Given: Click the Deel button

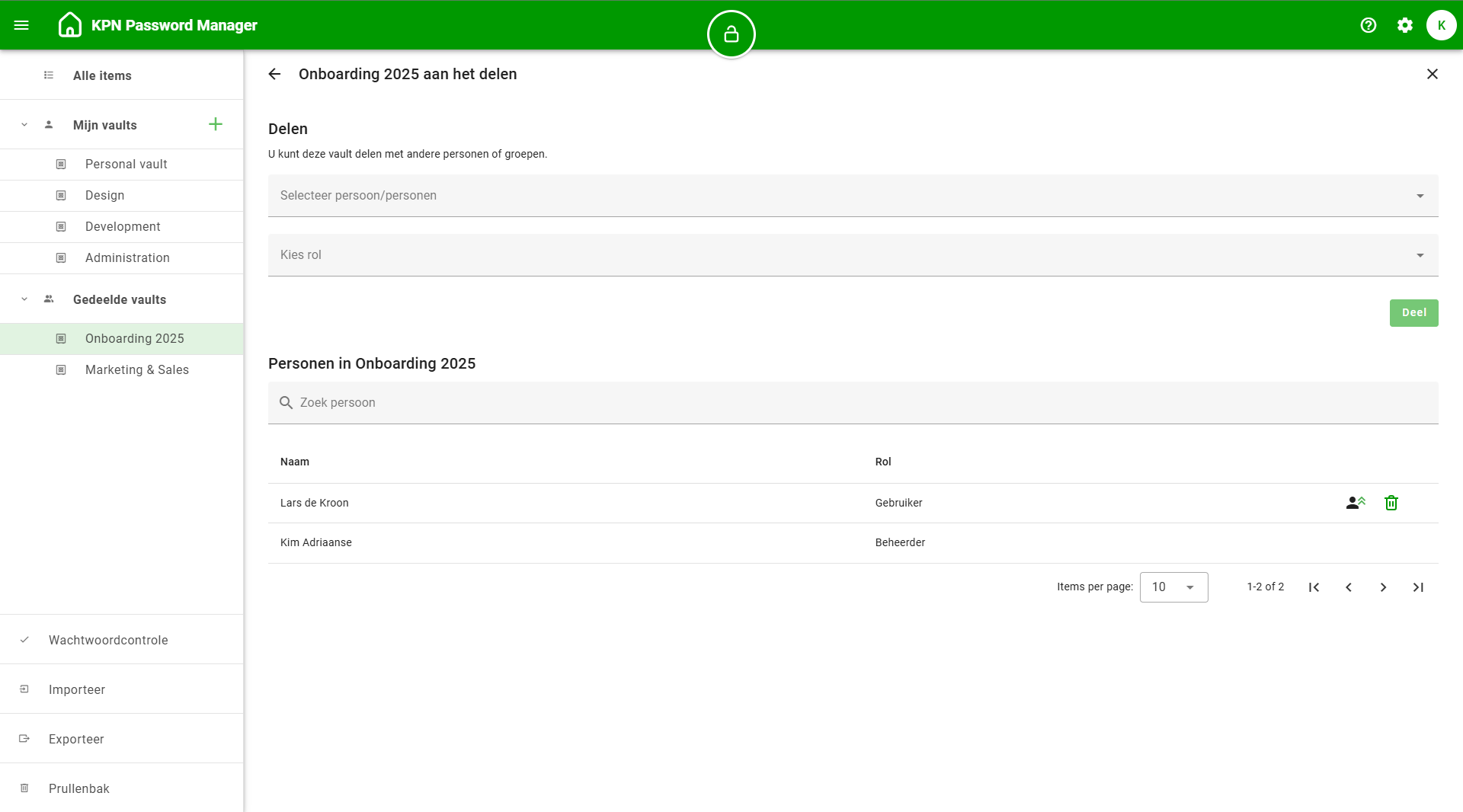Looking at the screenshot, I should [1413, 313].
